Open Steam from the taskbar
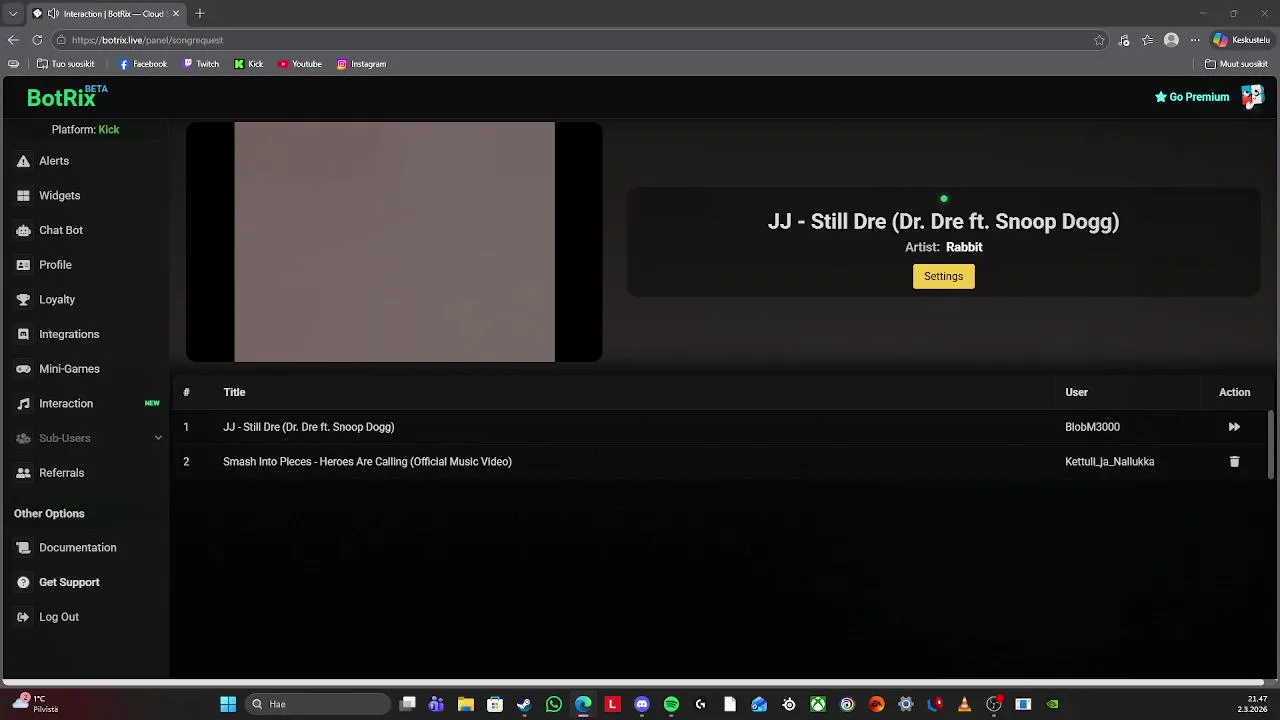This screenshot has width=1280, height=720. click(524, 704)
